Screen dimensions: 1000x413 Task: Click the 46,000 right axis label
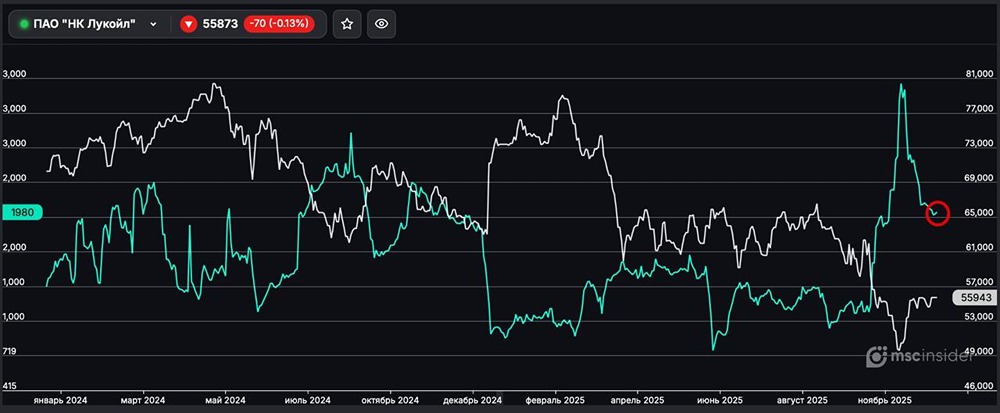(x=977, y=385)
